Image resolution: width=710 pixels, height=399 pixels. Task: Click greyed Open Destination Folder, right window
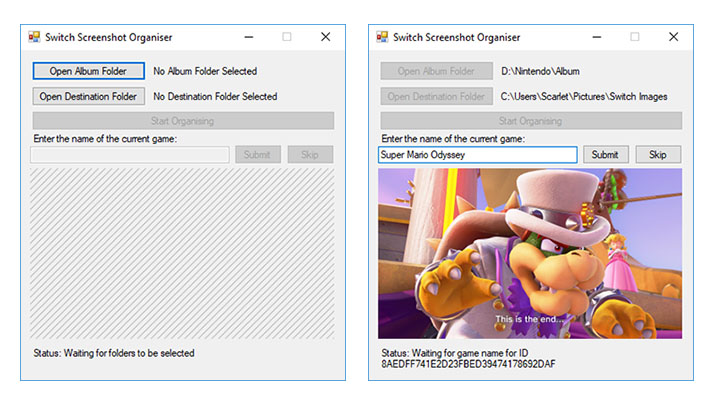437,96
